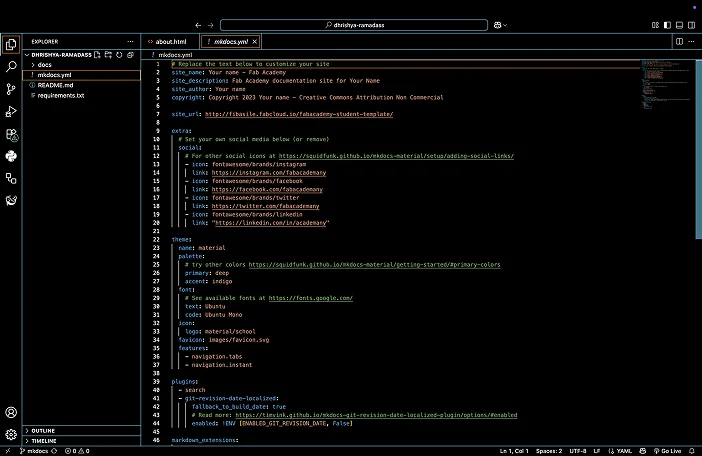Split the editor to the right
This screenshot has height=456, width=702.
pos(679,42)
